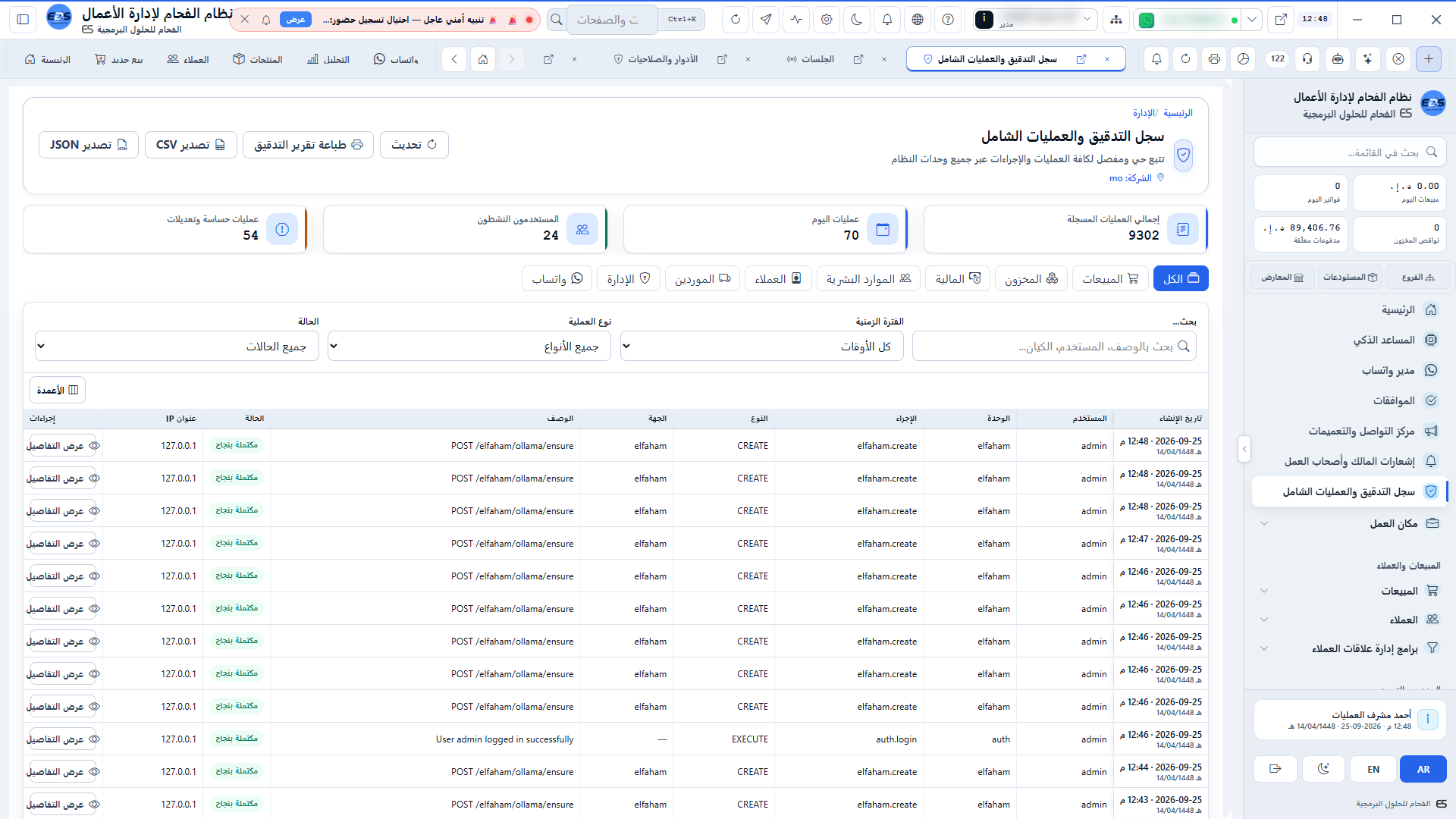This screenshot has width=1456, height=819.
Task: Toggle the theme icon in sidebar footer
Action: click(1324, 769)
